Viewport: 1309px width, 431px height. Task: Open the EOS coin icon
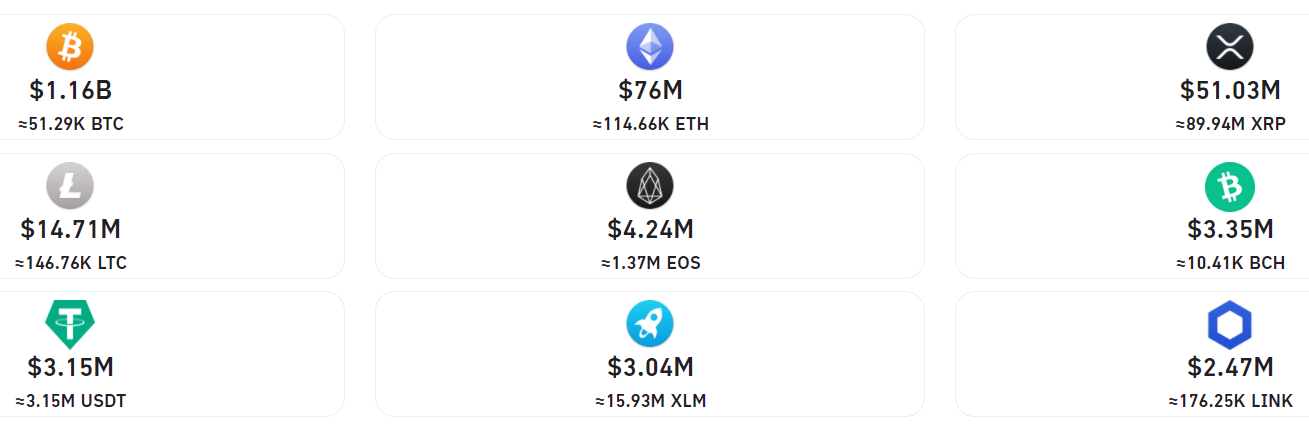click(x=650, y=186)
